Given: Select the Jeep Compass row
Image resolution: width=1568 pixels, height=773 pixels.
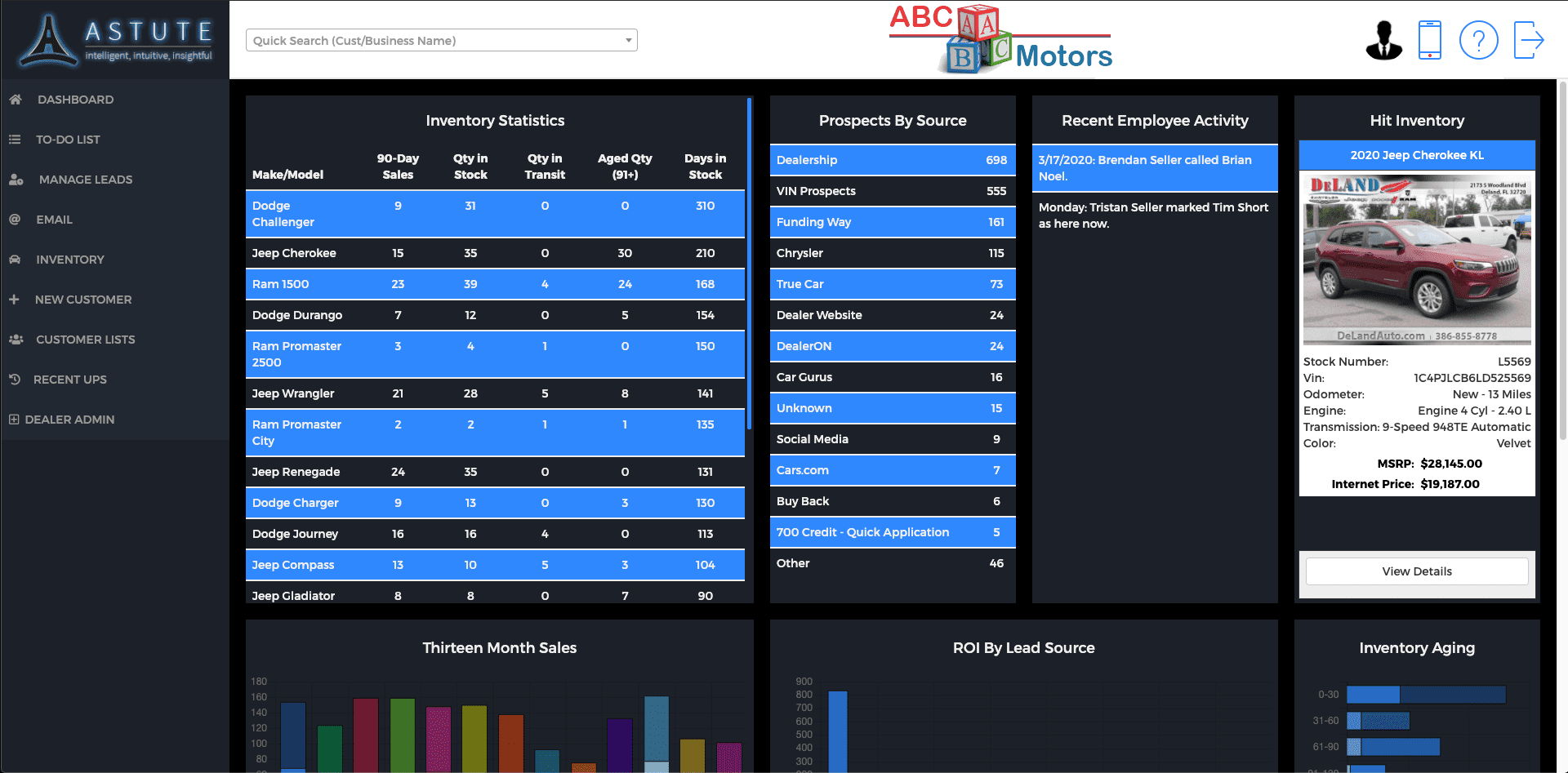Looking at the screenshot, I should pyautogui.click(x=495, y=565).
